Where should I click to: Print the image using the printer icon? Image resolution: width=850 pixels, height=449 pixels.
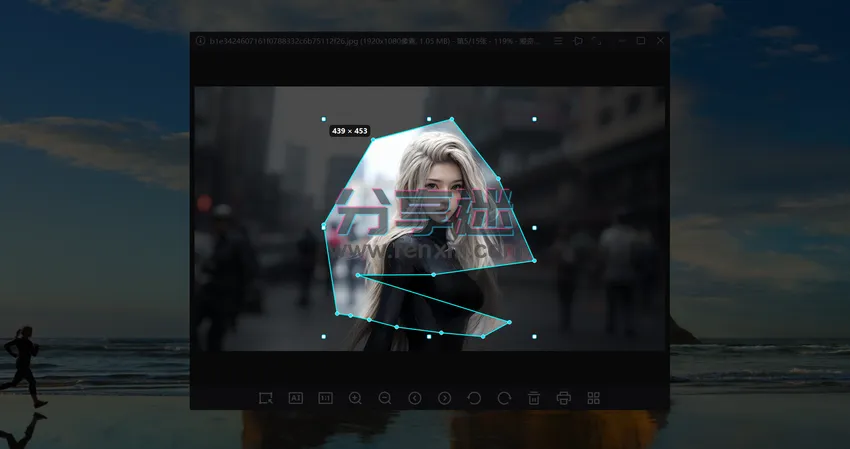[564, 399]
